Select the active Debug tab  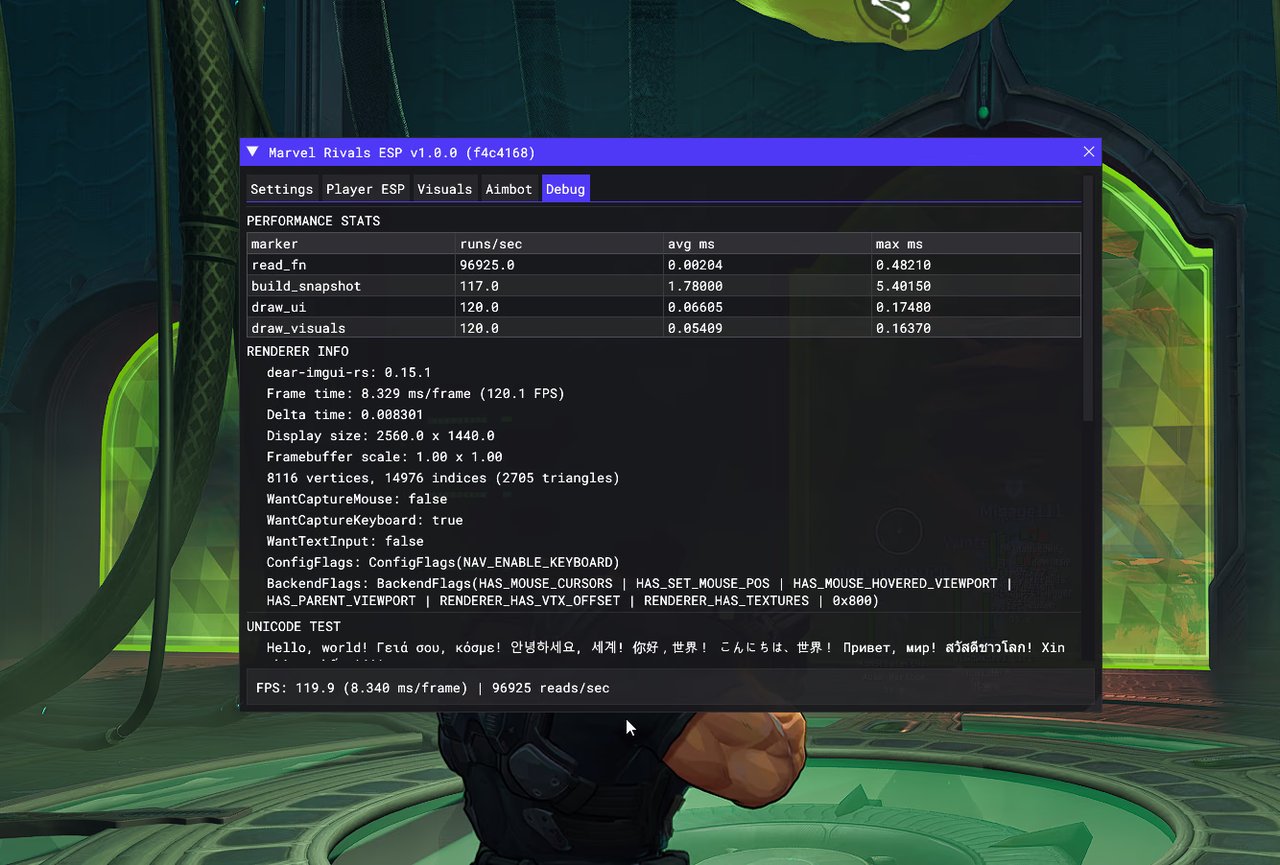click(566, 189)
